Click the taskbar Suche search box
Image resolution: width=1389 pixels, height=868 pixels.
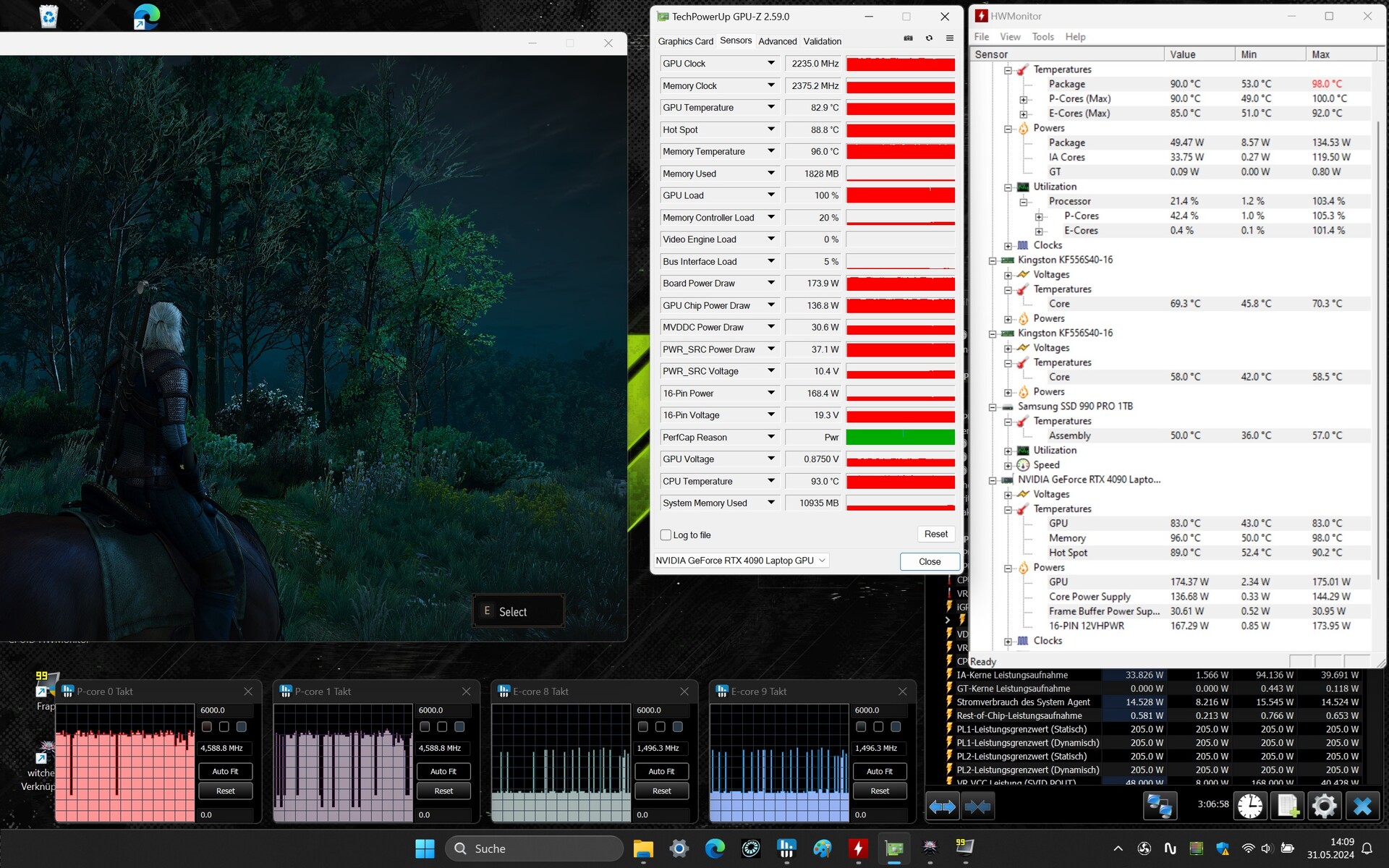pyautogui.click(x=535, y=848)
